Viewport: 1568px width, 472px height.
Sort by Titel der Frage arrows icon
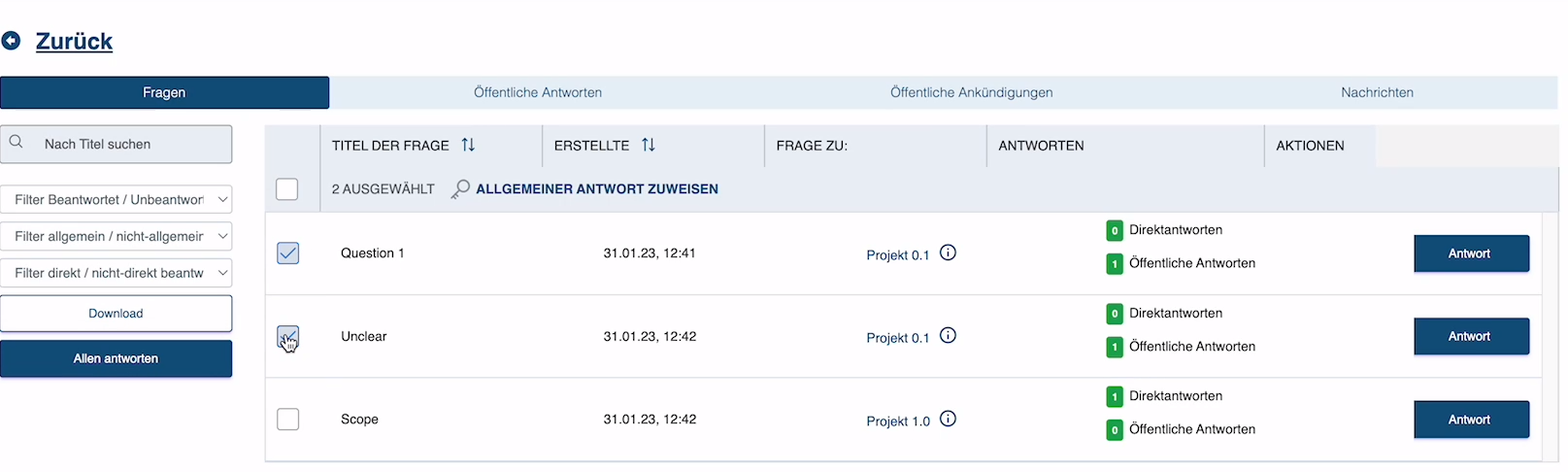[x=468, y=145]
